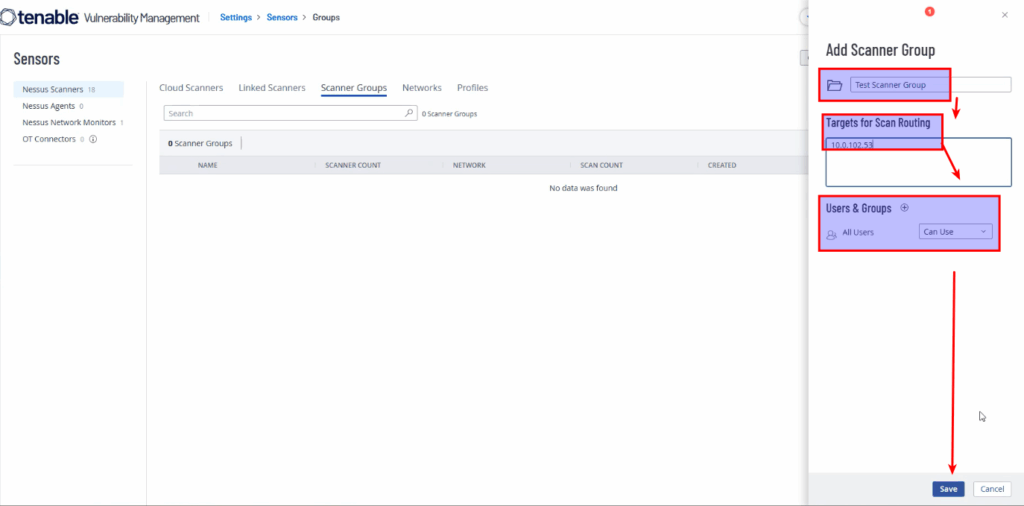Select Nessus Network Monitors in the sidebar

(69, 122)
